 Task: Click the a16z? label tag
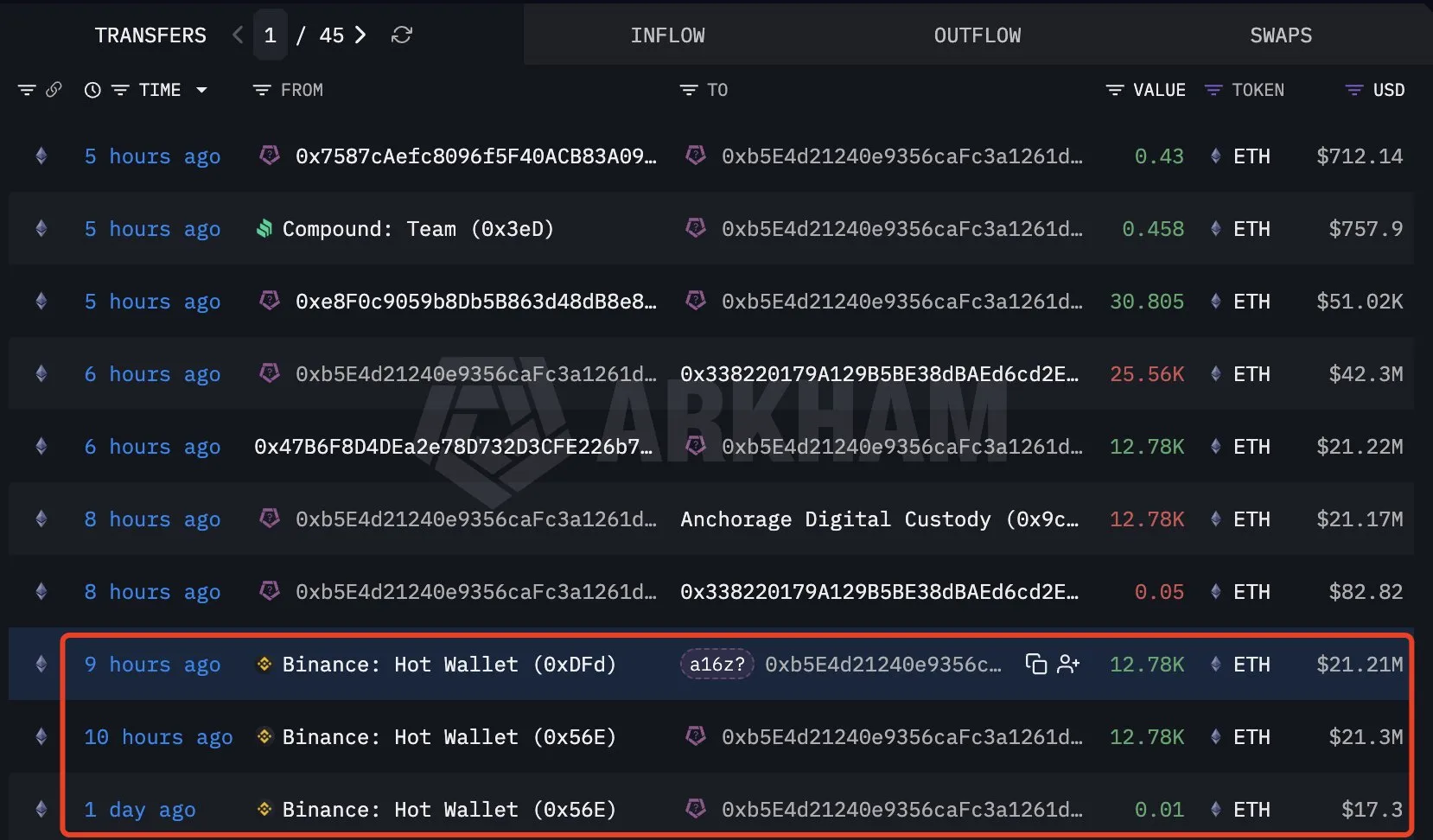coord(717,665)
